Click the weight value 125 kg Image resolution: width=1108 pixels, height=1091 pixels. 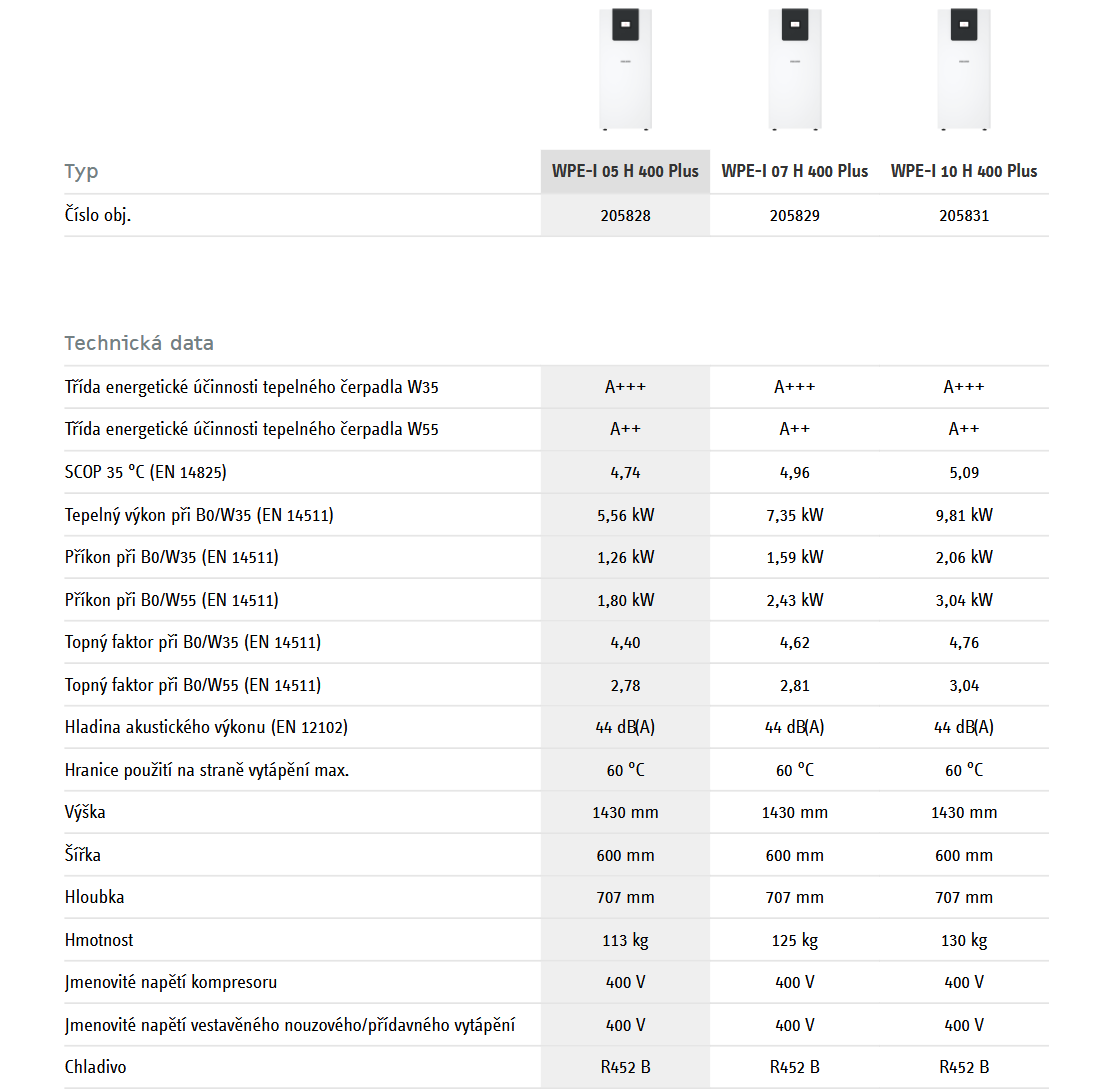point(795,940)
